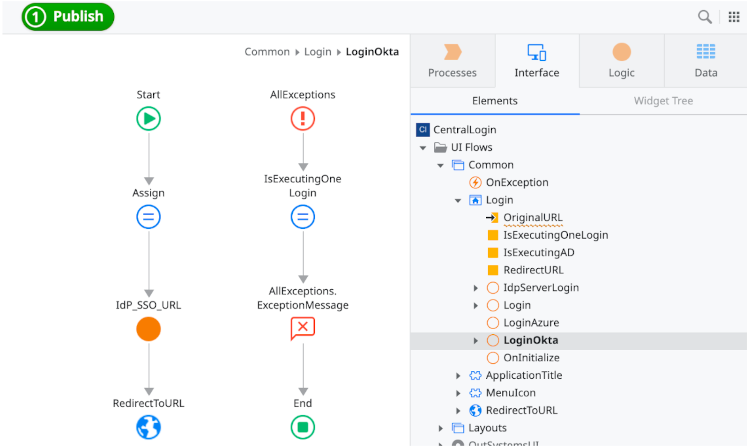Expand the RedirectToURL tree arrow
The width and height of the screenshot is (750, 447).
point(458,411)
